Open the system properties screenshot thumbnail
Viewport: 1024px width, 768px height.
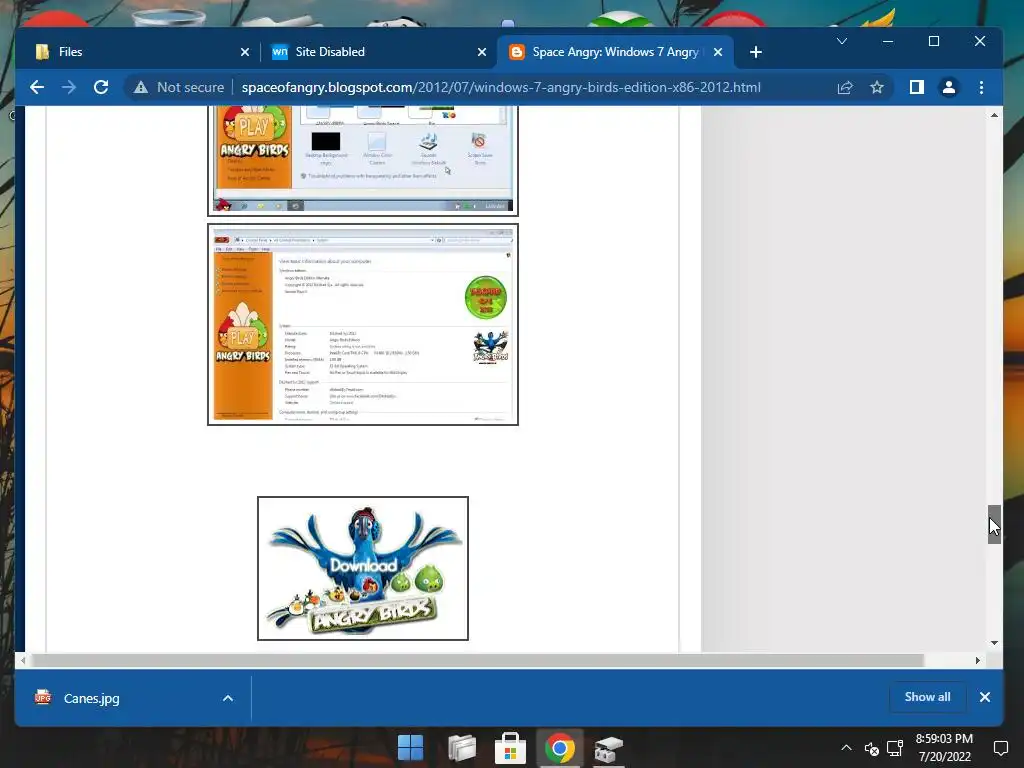[363, 325]
